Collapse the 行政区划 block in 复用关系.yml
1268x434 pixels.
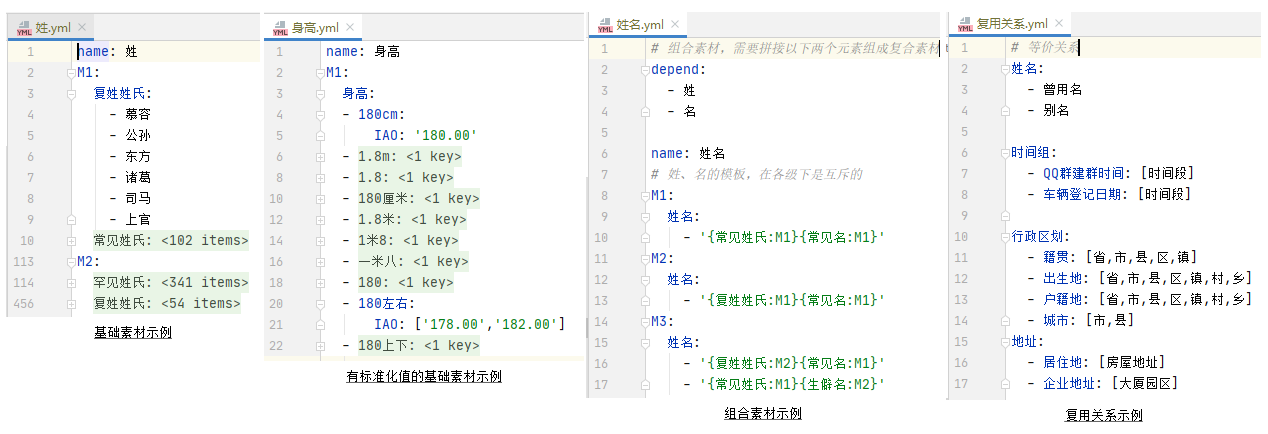tap(1004, 237)
